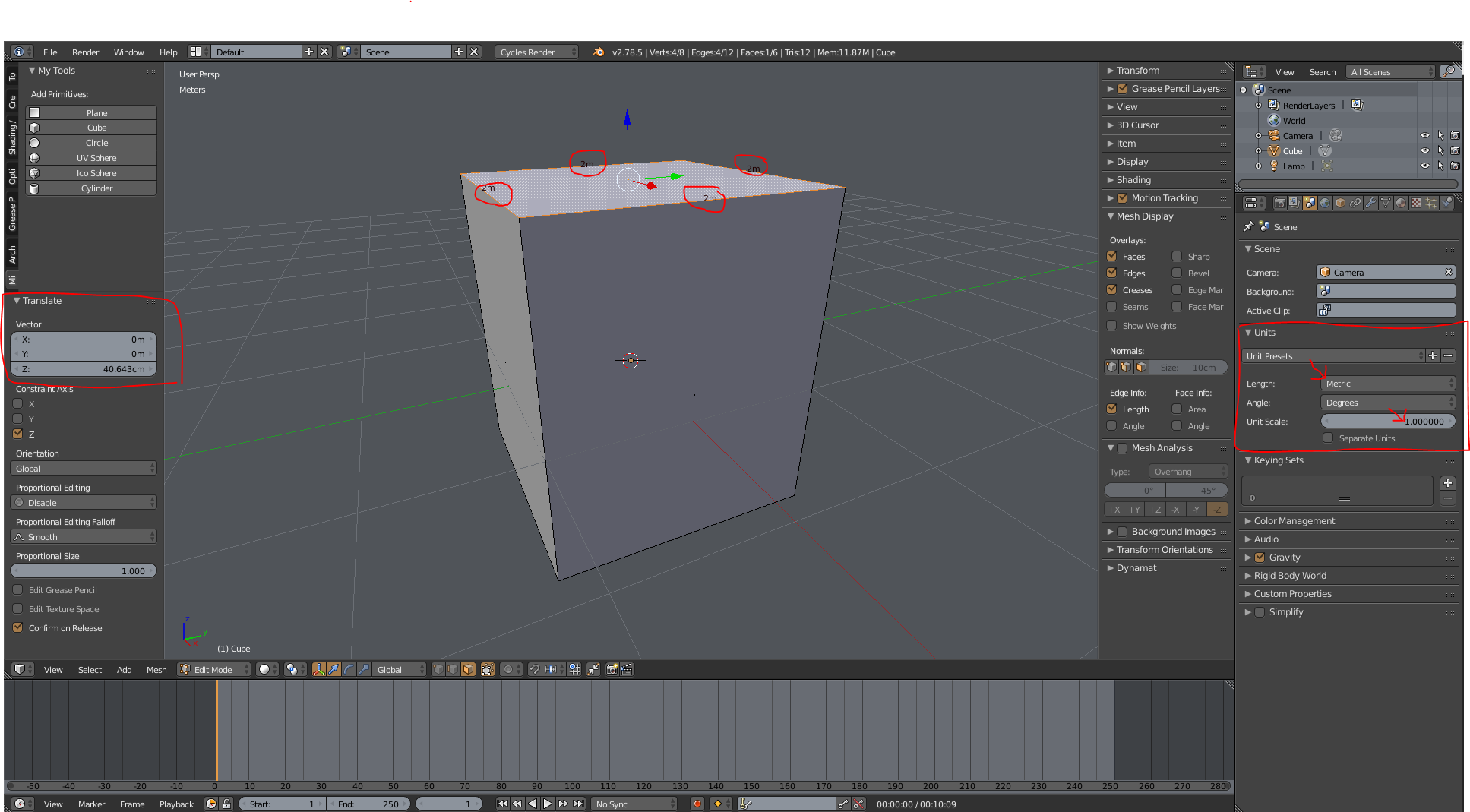Click the play animation button
This screenshot has height=812, width=1470.
[548, 804]
